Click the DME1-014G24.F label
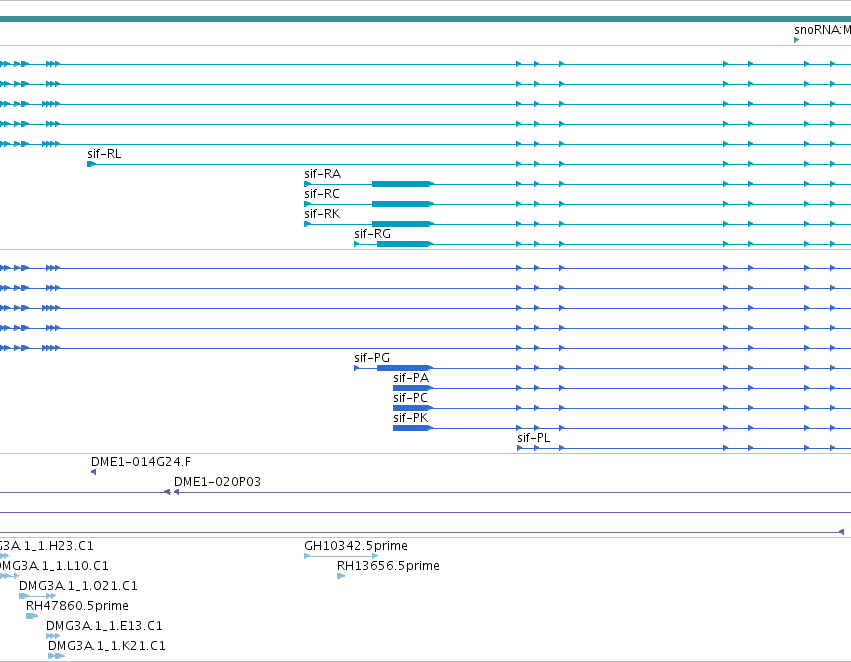Screen dimensions: 851x662 [x=141, y=462]
